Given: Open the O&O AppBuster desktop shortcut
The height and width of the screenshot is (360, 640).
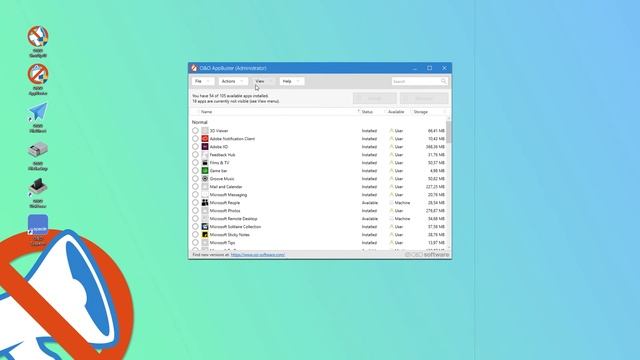Looking at the screenshot, I should coord(38,79).
